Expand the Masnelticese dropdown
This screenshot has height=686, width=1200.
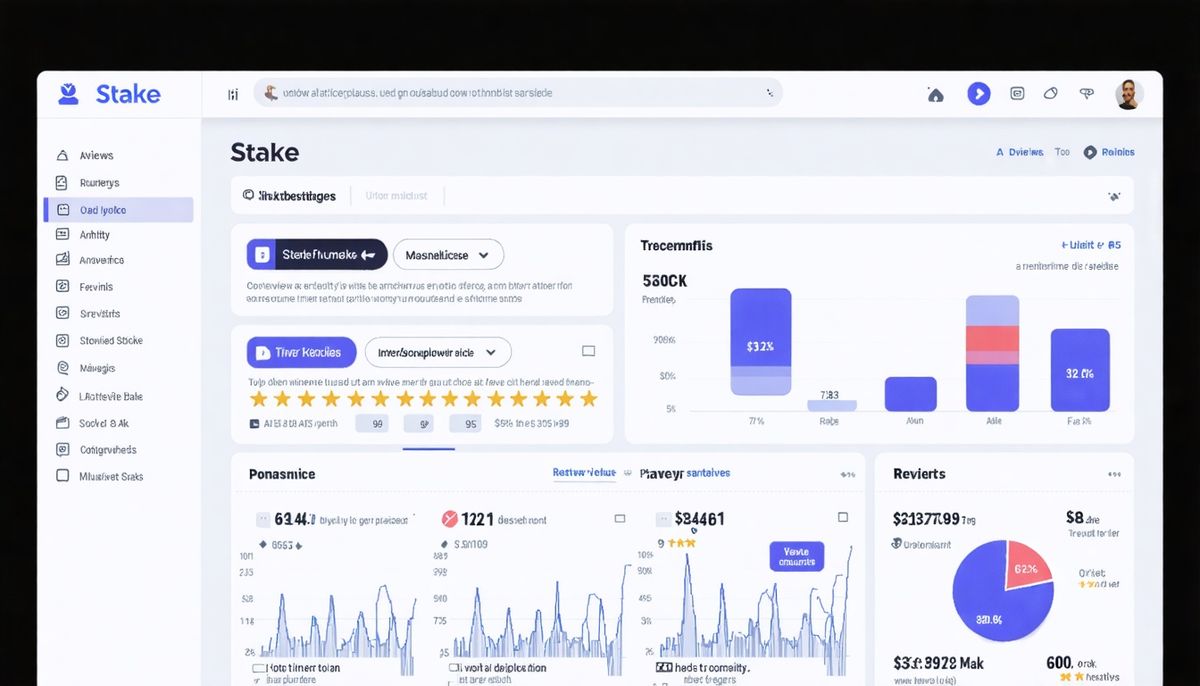(x=448, y=255)
